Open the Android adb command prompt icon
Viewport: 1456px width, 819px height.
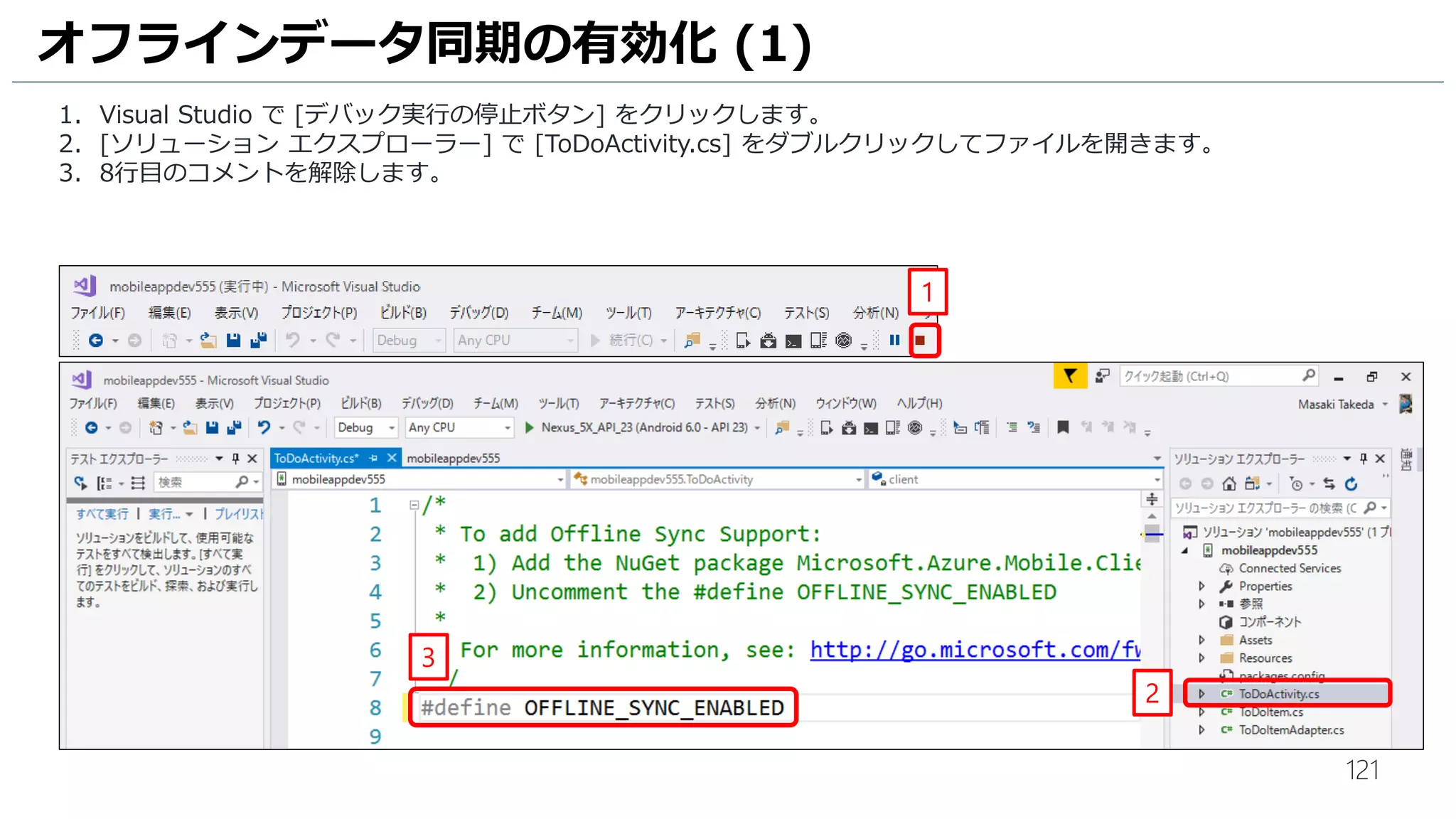pyautogui.click(x=871, y=428)
